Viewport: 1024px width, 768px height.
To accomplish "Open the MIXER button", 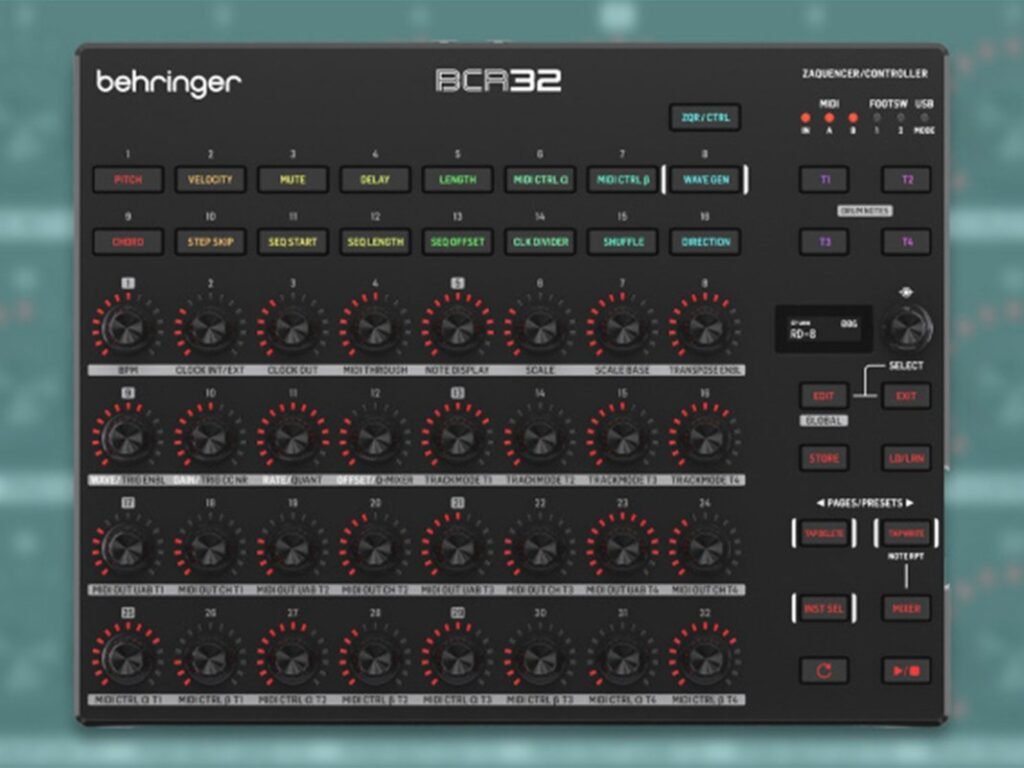I will point(906,609).
